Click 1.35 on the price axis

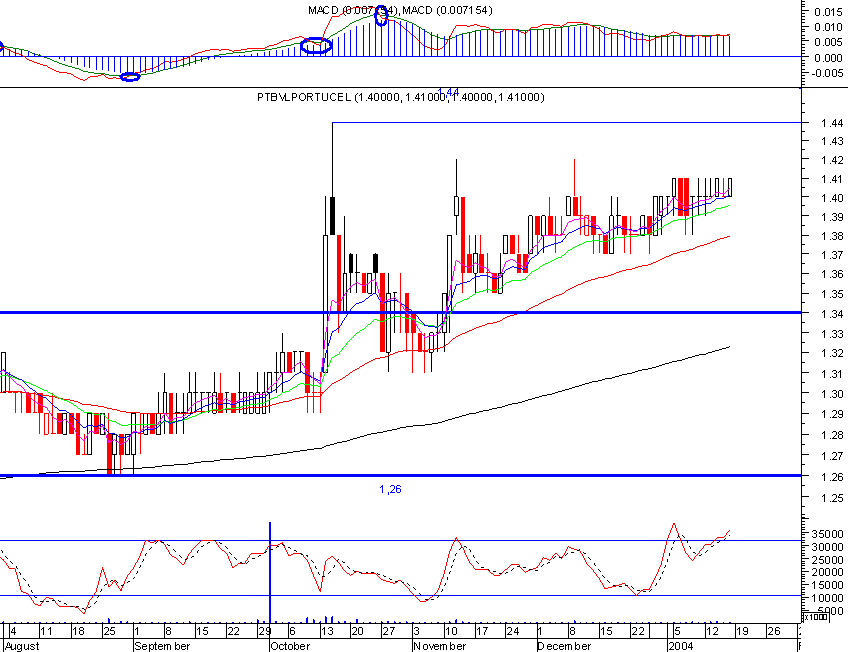coord(832,295)
